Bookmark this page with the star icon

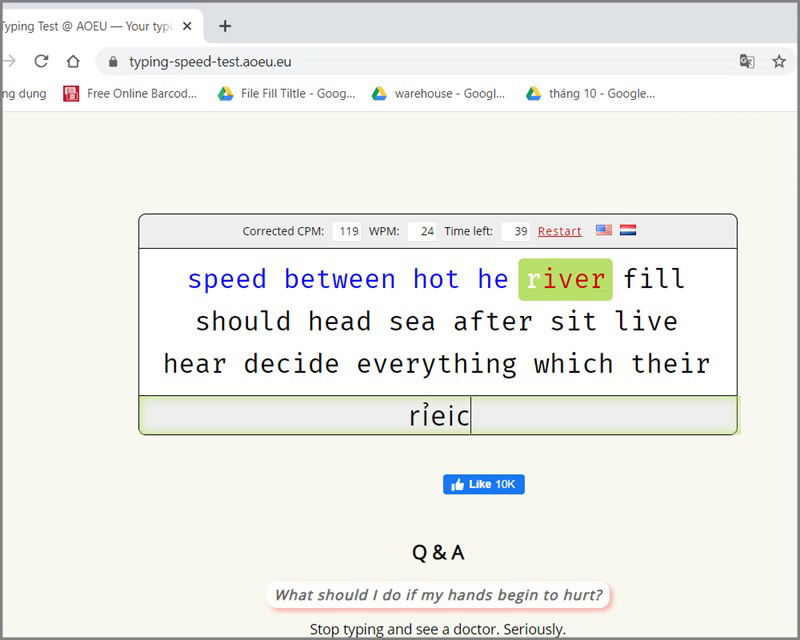tap(779, 61)
